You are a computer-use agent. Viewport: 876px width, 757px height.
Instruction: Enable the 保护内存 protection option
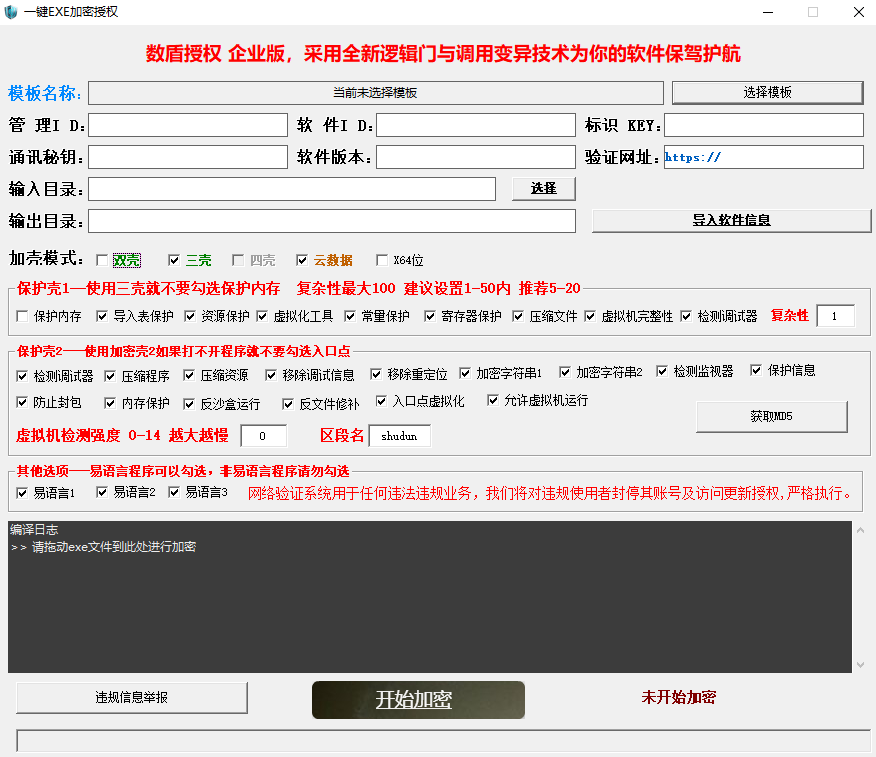23,315
